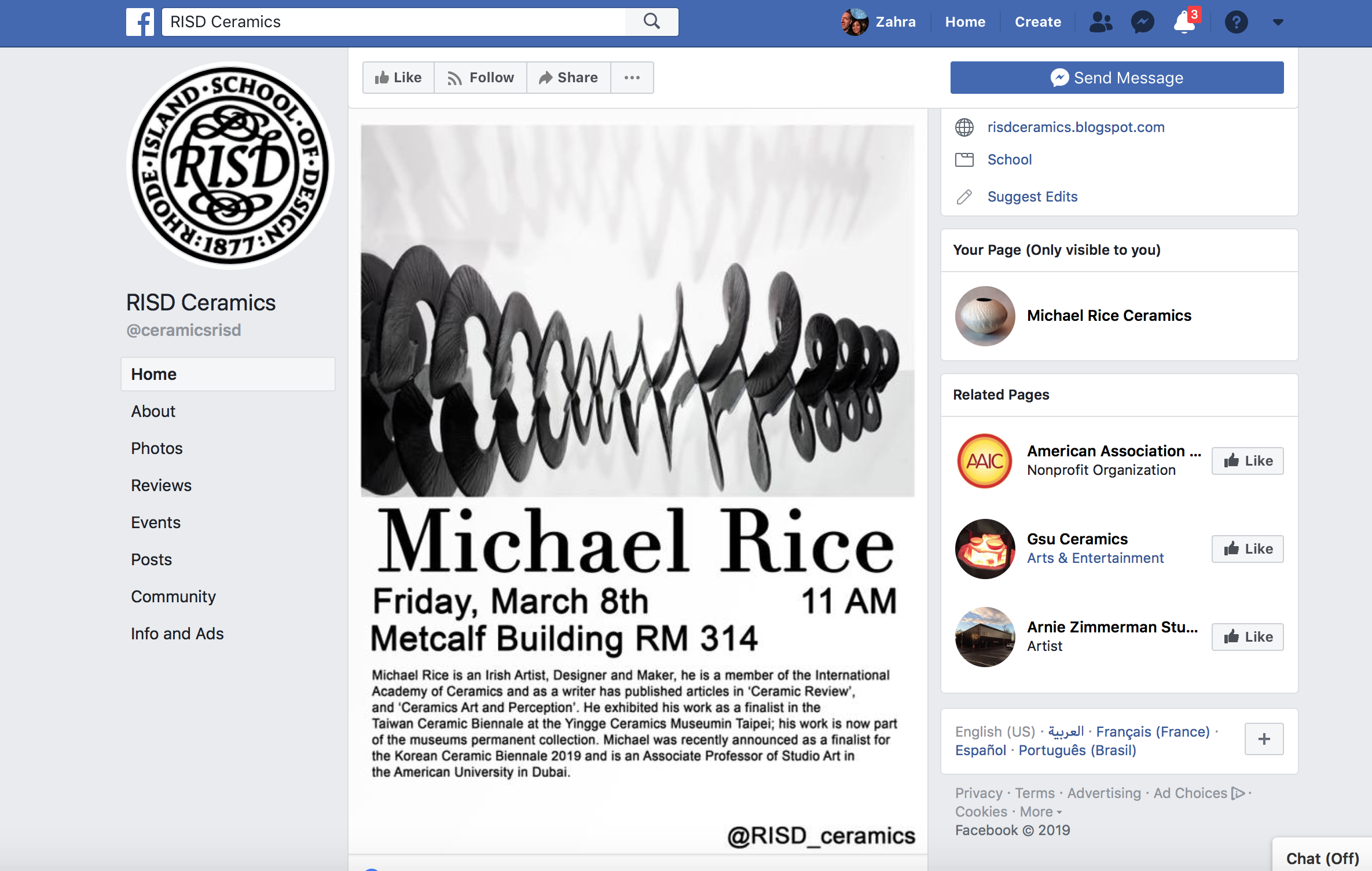Click Zahra profile name in top bar

[896, 22]
